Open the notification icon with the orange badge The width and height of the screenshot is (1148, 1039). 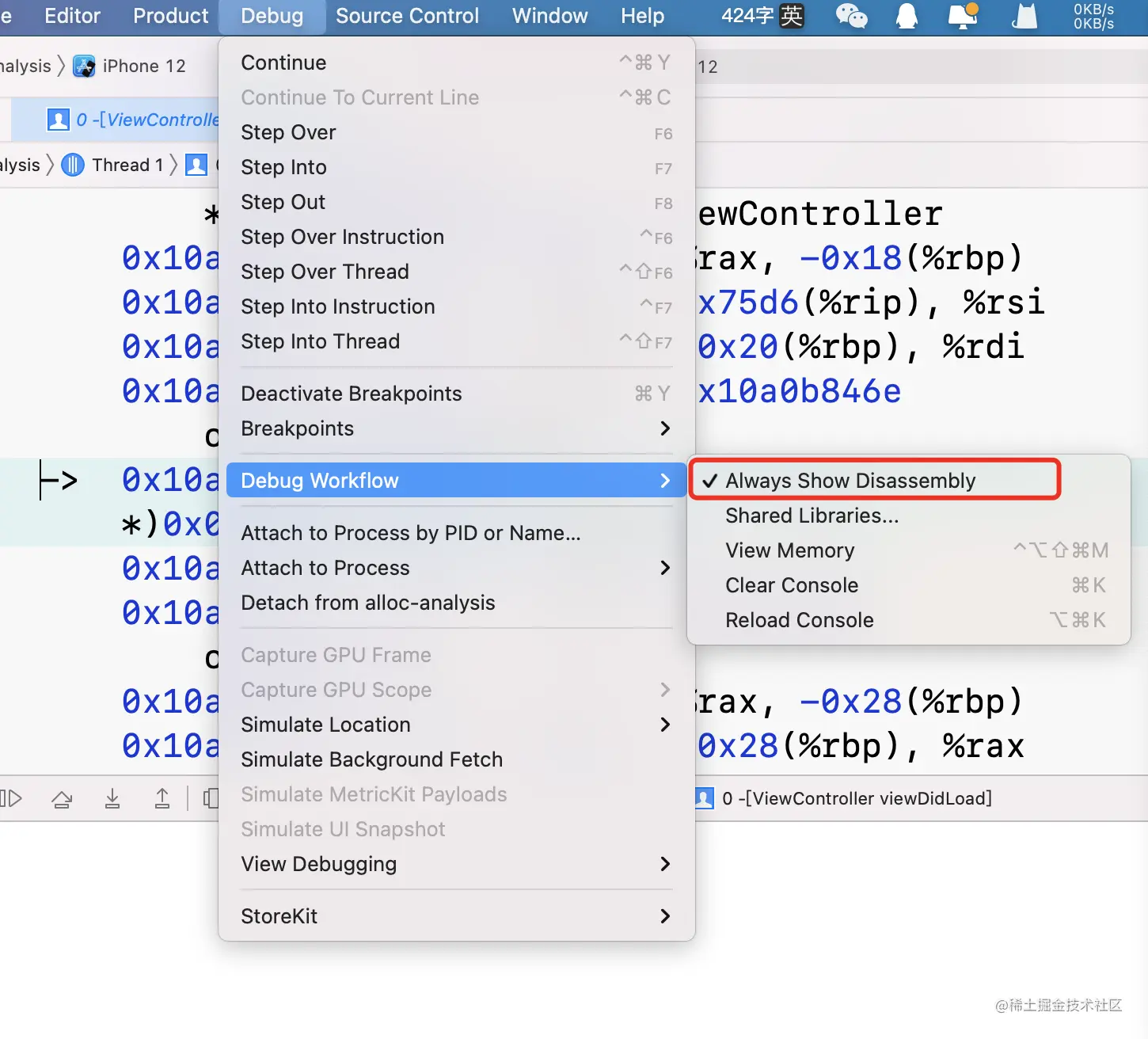pyautogui.click(x=963, y=16)
